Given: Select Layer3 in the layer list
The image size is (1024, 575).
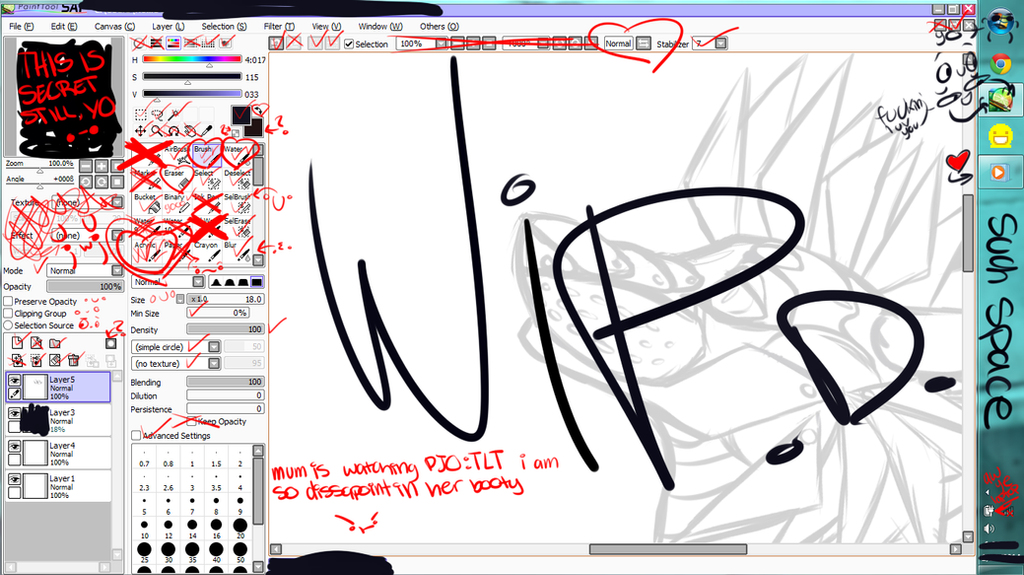Looking at the screenshot, I should point(58,420).
